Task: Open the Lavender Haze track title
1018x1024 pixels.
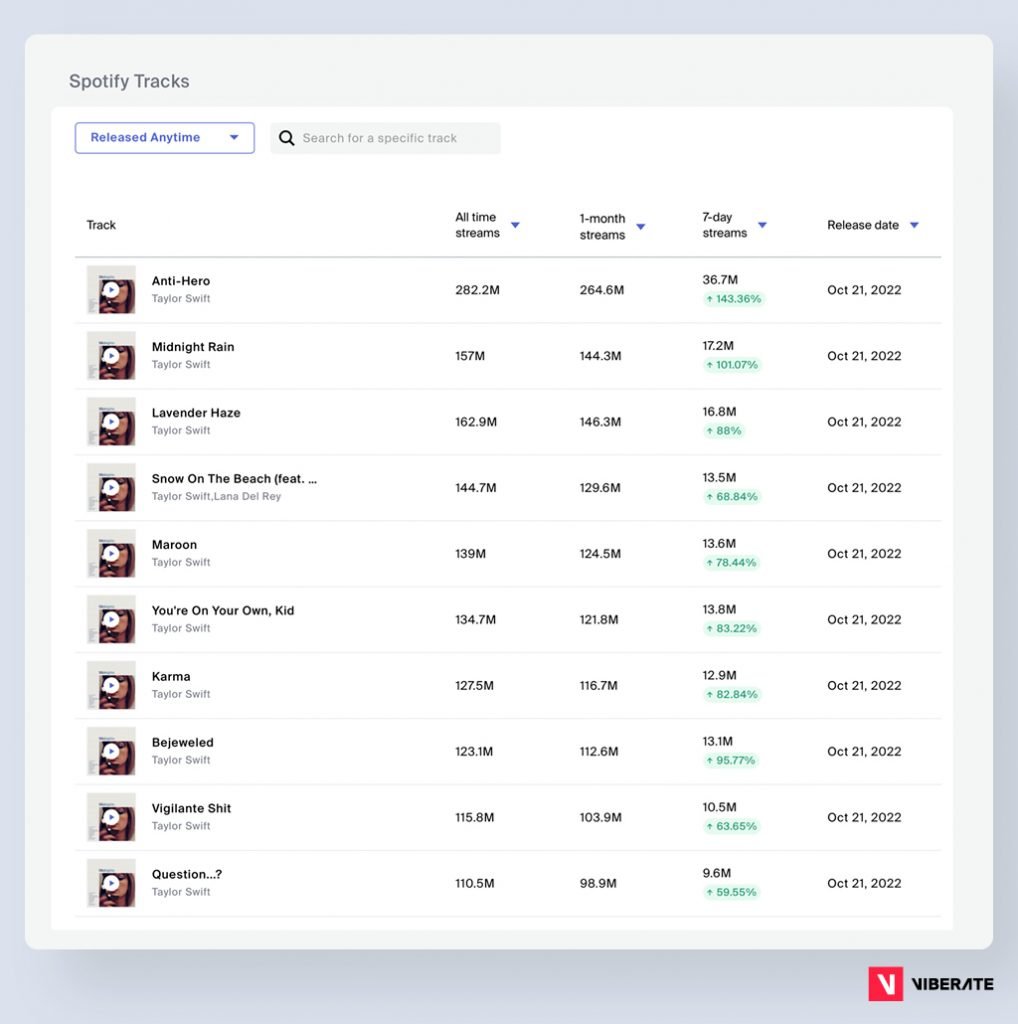Action: pos(196,413)
